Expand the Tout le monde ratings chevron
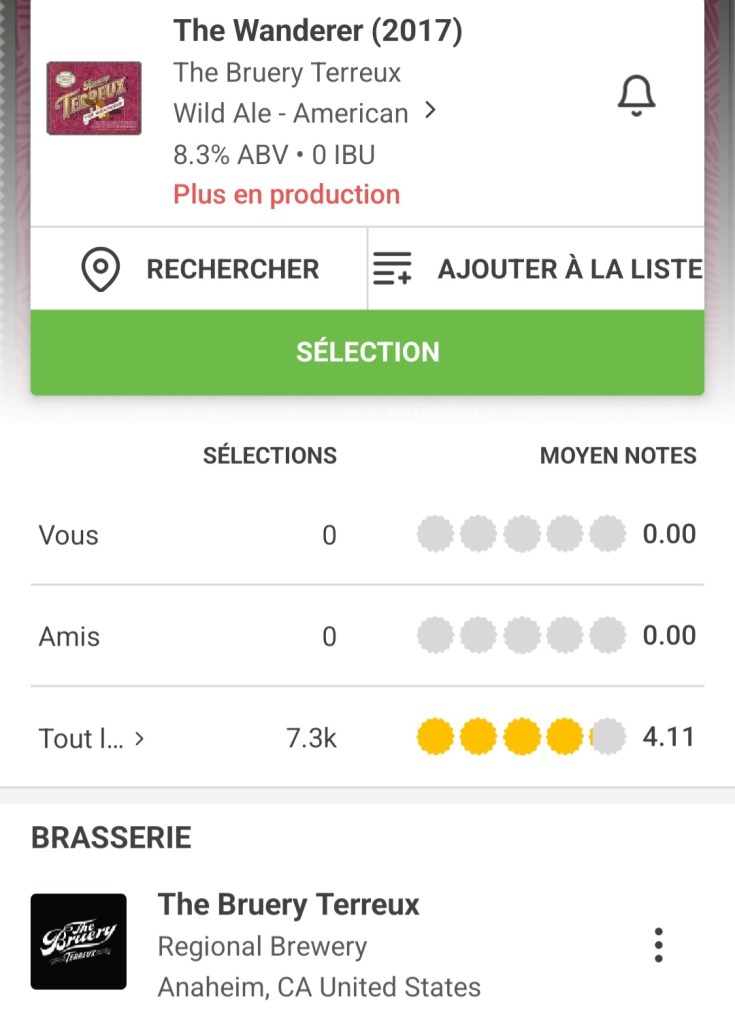Screen dimensions: 735x1024 tap(140, 739)
